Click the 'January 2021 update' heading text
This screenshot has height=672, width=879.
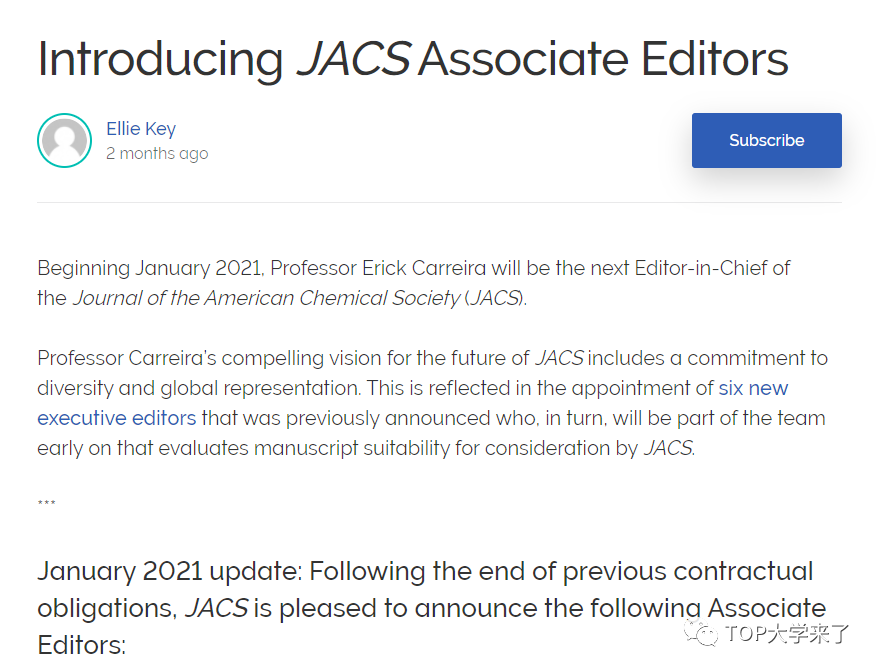(x=170, y=572)
